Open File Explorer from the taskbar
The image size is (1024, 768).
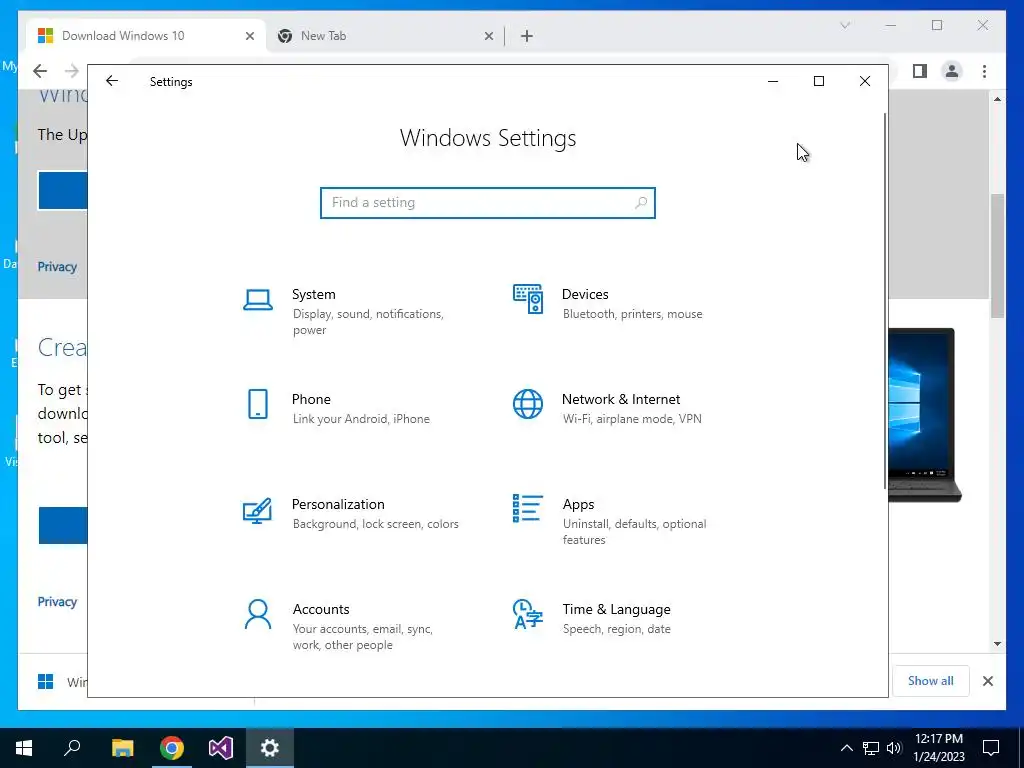click(x=122, y=748)
